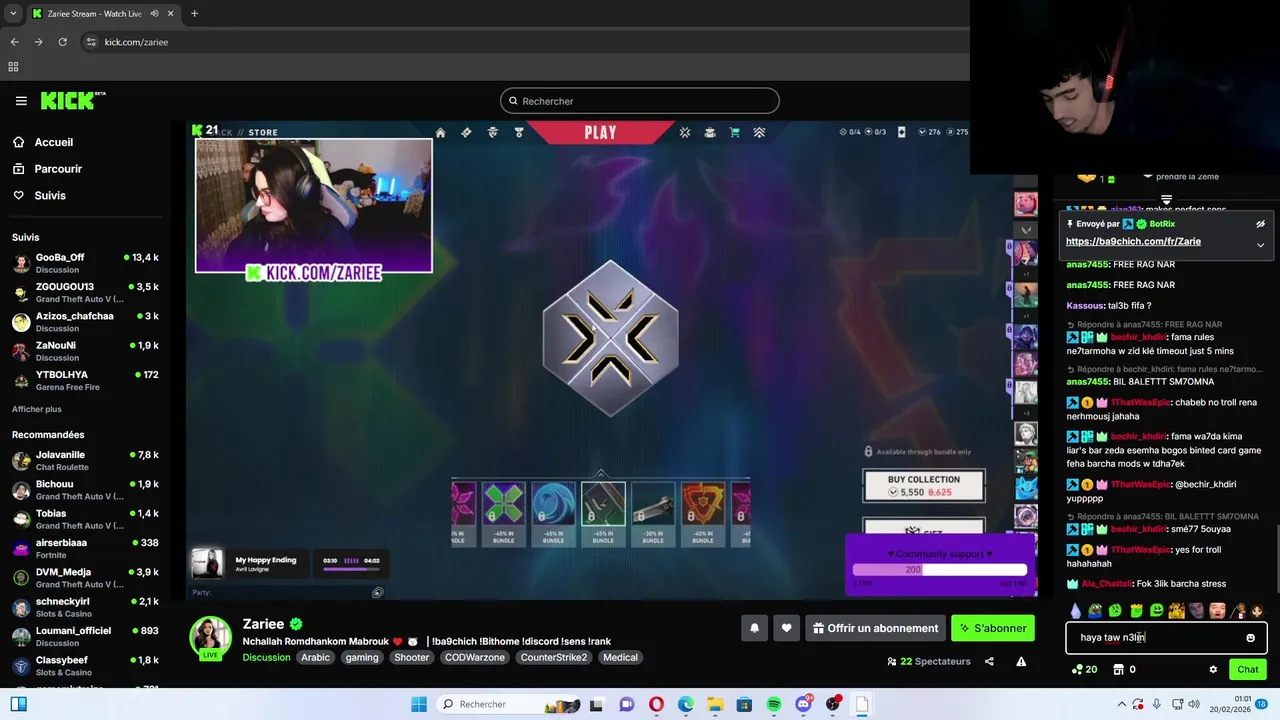Click airserbiaaa channel avatar
1280x720 pixels.
click(21, 548)
